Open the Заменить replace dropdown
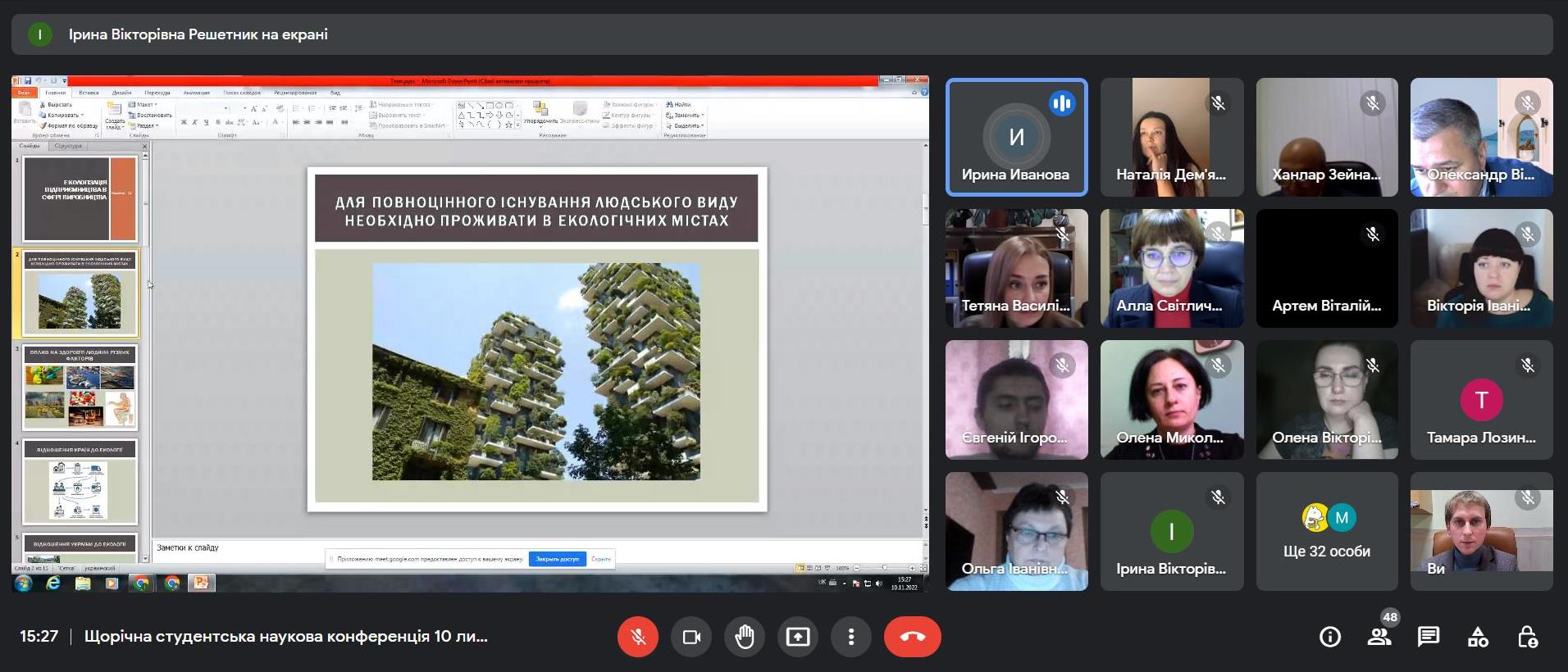Image resolution: width=1568 pixels, height=672 pixels. (x=685, y=116)
